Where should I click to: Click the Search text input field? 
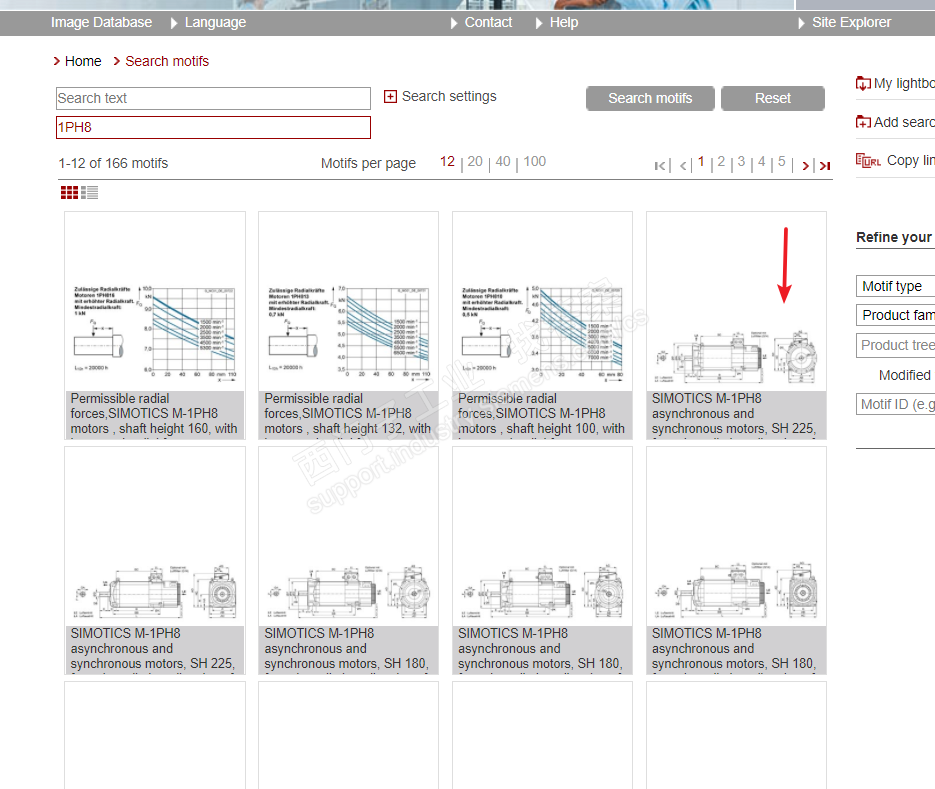click(213, 98)
